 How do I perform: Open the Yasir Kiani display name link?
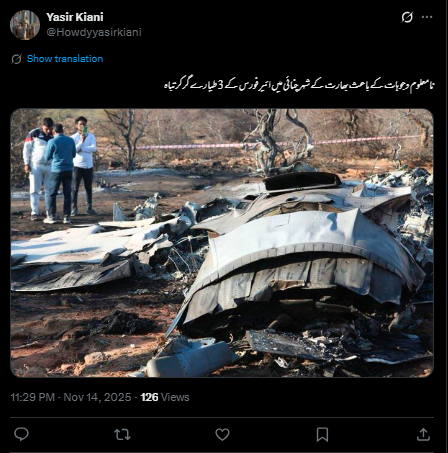[x=75, y=17]
